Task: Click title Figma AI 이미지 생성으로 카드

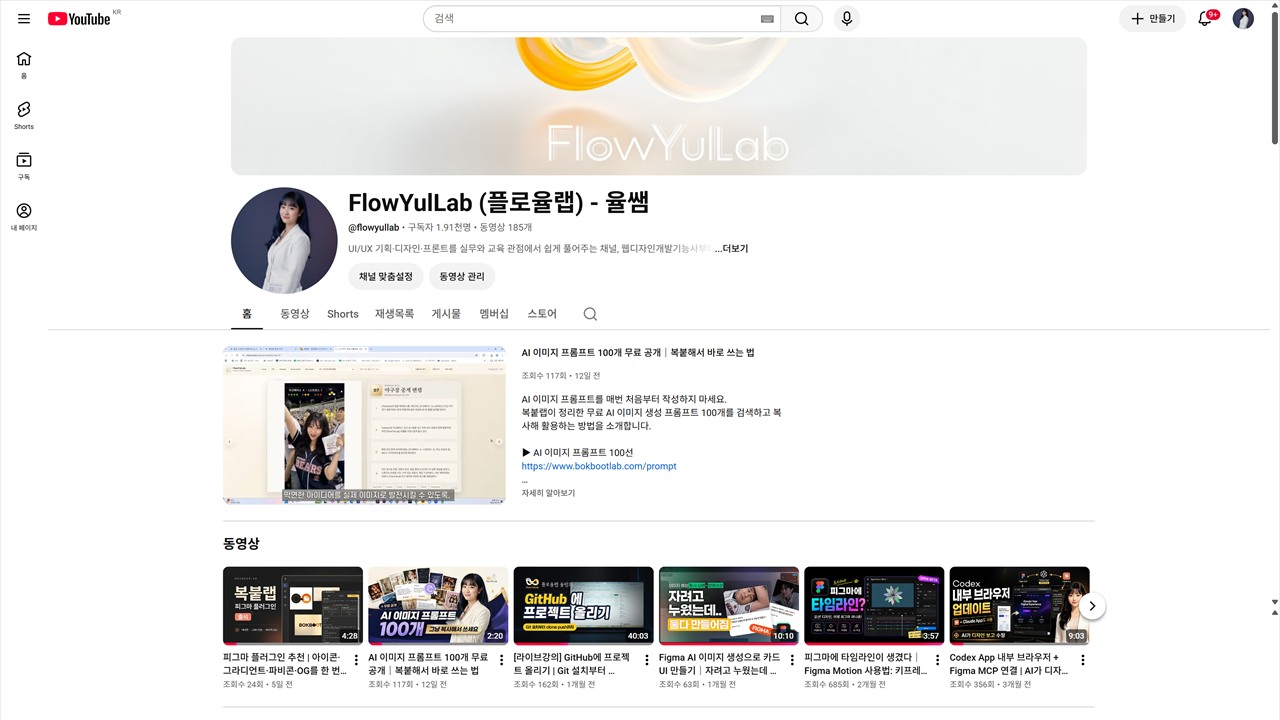Action: (x=720, y=664)
